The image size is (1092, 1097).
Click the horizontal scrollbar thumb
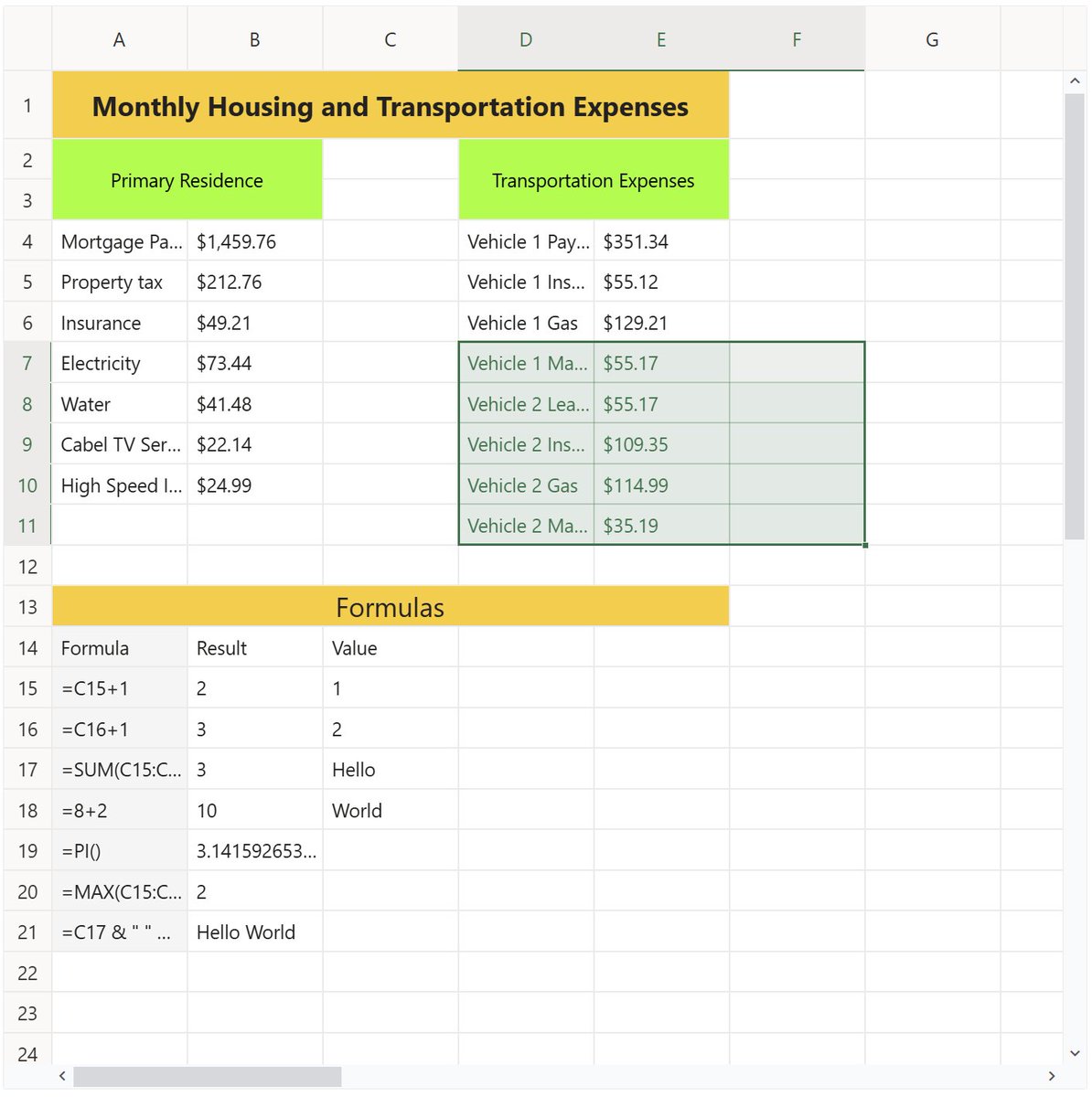coord(208,1076)
